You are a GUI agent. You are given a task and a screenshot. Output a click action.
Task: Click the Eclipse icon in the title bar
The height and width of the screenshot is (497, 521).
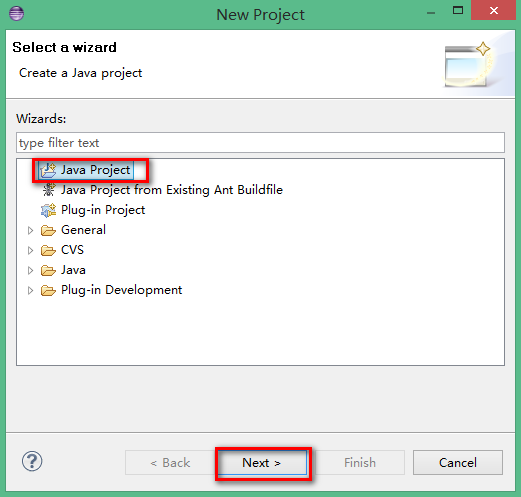(x=16, y=14)
